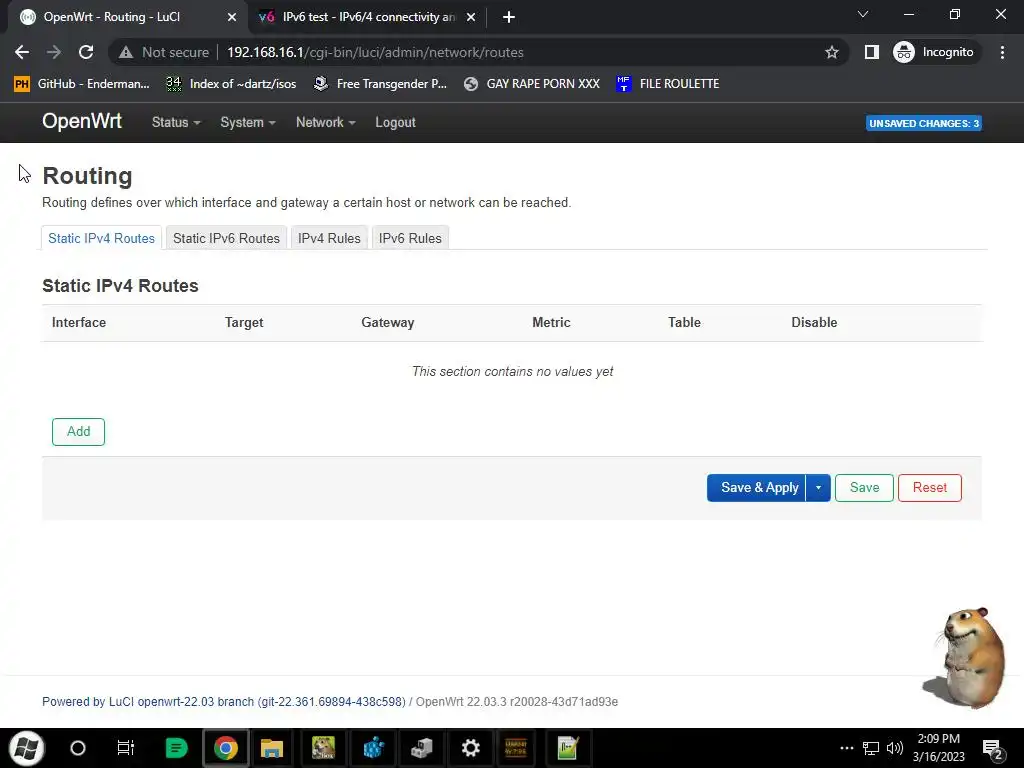Open the tab search chevron
This screenshot has width=1024, height=768.
click(x=863, y=14)
